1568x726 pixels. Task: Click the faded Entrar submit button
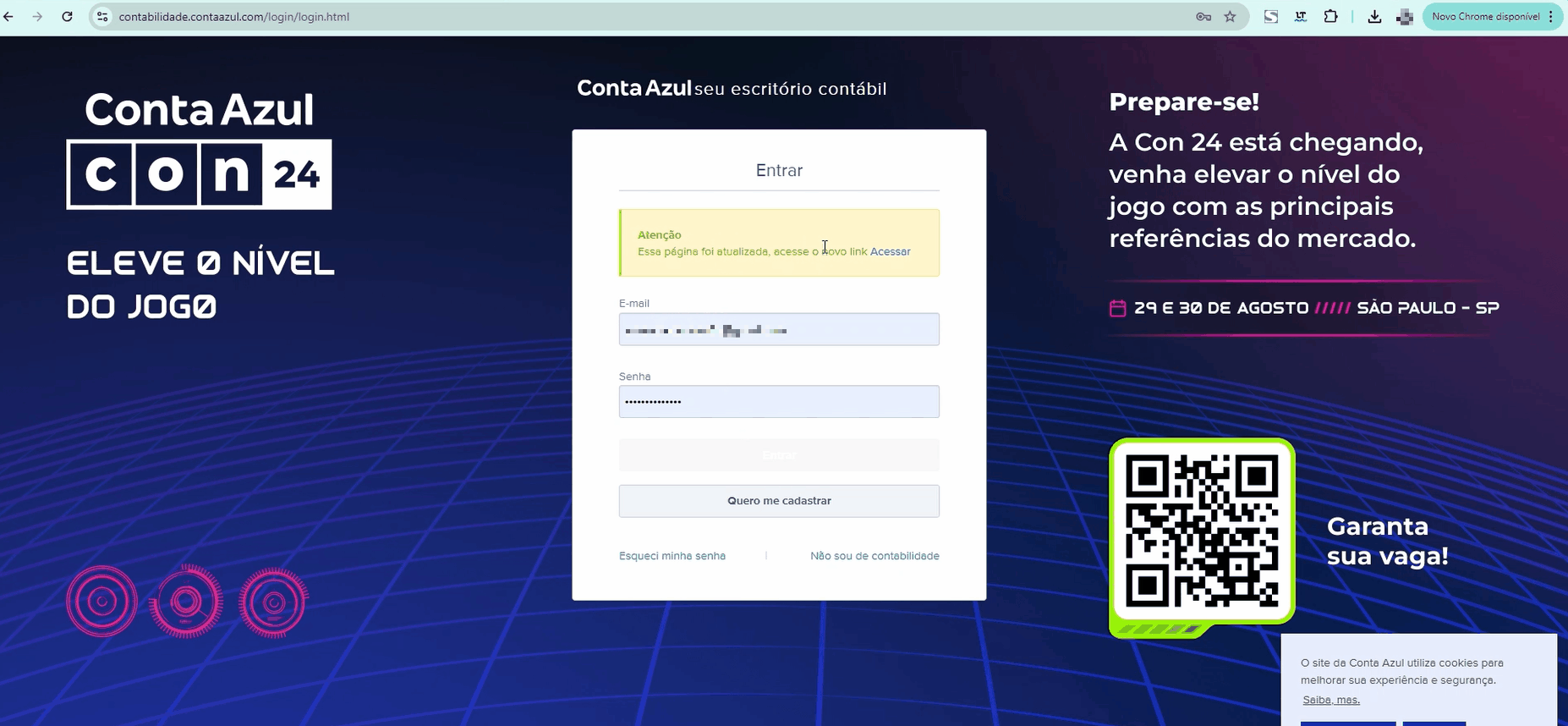[779, 455]
